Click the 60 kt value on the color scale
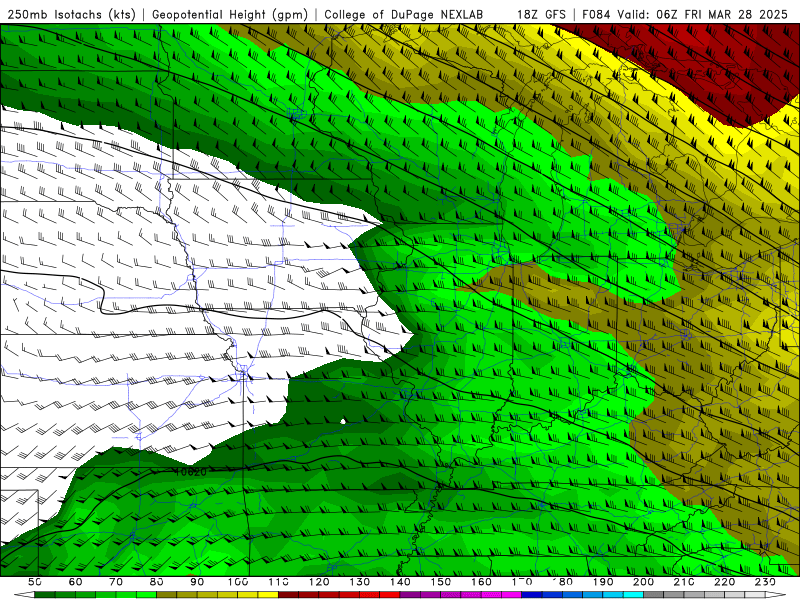The image size is (800, 600). point(75,582)
